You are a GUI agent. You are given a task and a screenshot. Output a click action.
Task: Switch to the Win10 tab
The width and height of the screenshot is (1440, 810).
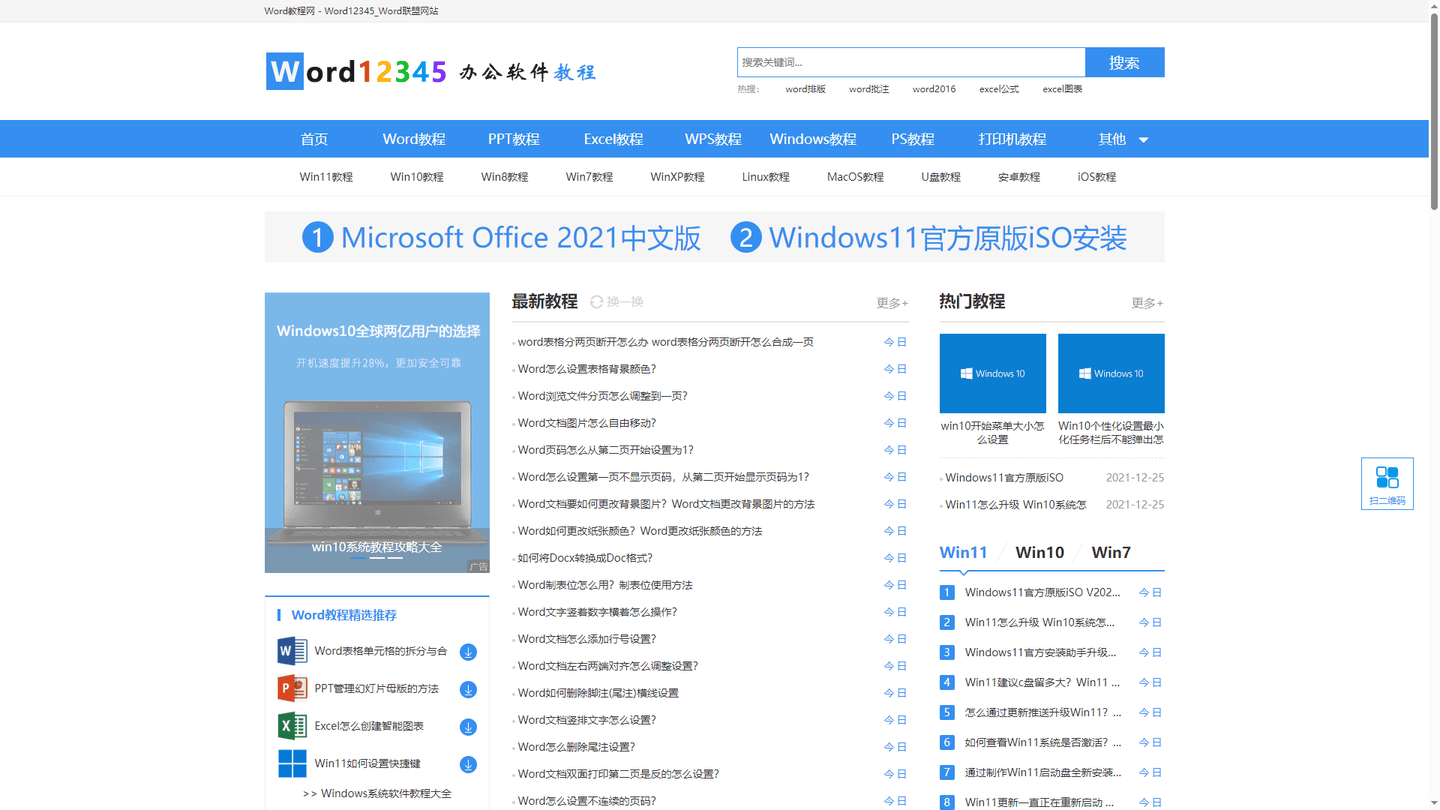point(1040,552)
